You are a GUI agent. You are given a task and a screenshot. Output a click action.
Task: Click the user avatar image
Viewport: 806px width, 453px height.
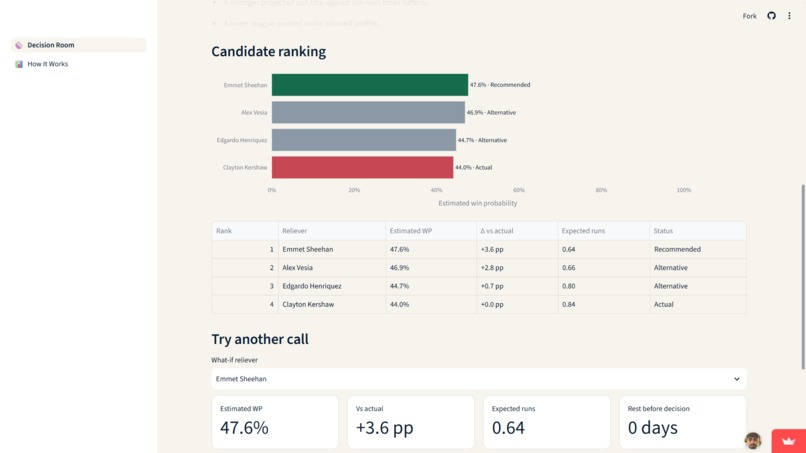(753, 440)
